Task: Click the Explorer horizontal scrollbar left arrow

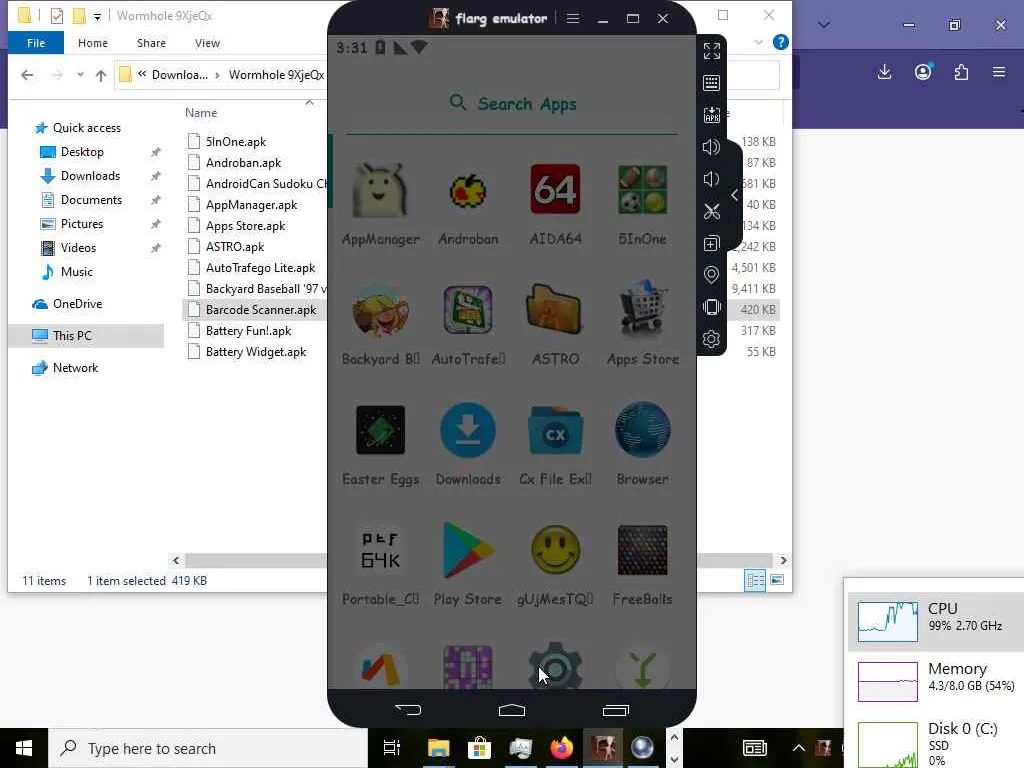Action: (x=176, y=560)
